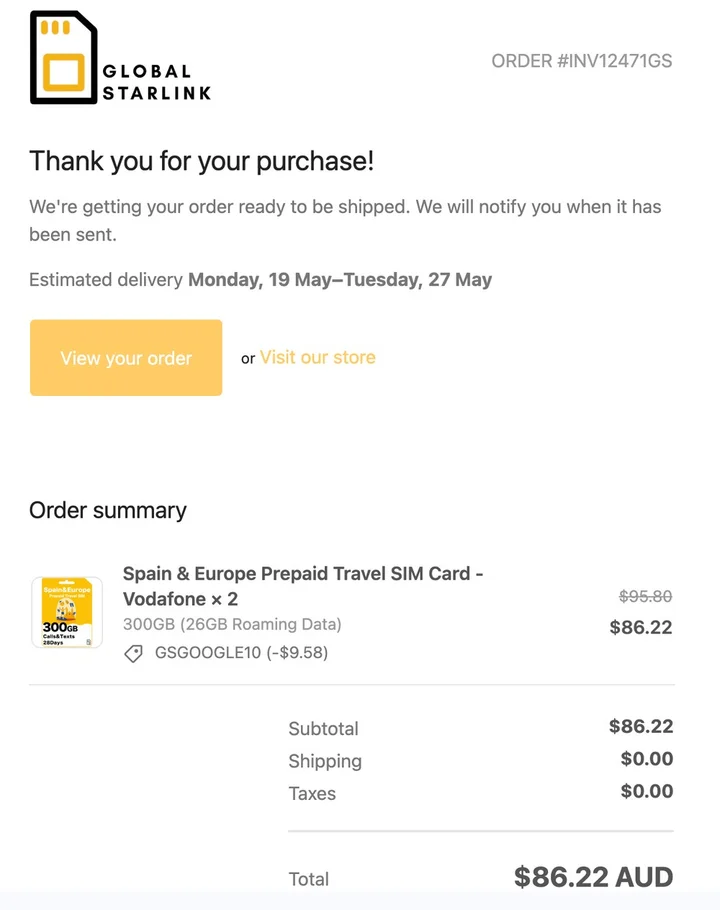Open the View your order button
The width and height of the screenshot is (720, 910).
coord(126,358)
